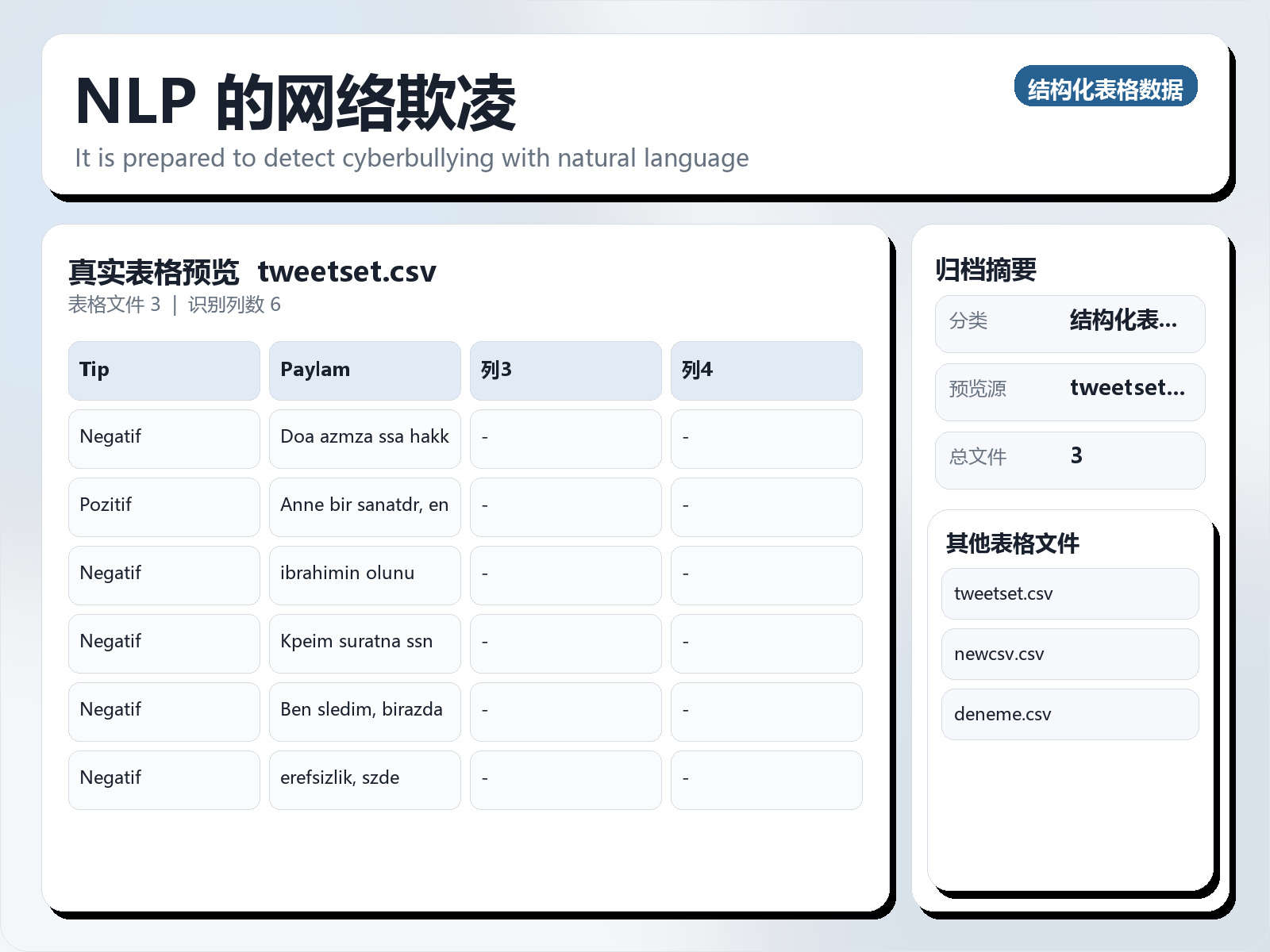
Task: Click the 结构化表格数据 badge
Action: pos(1106,88)
